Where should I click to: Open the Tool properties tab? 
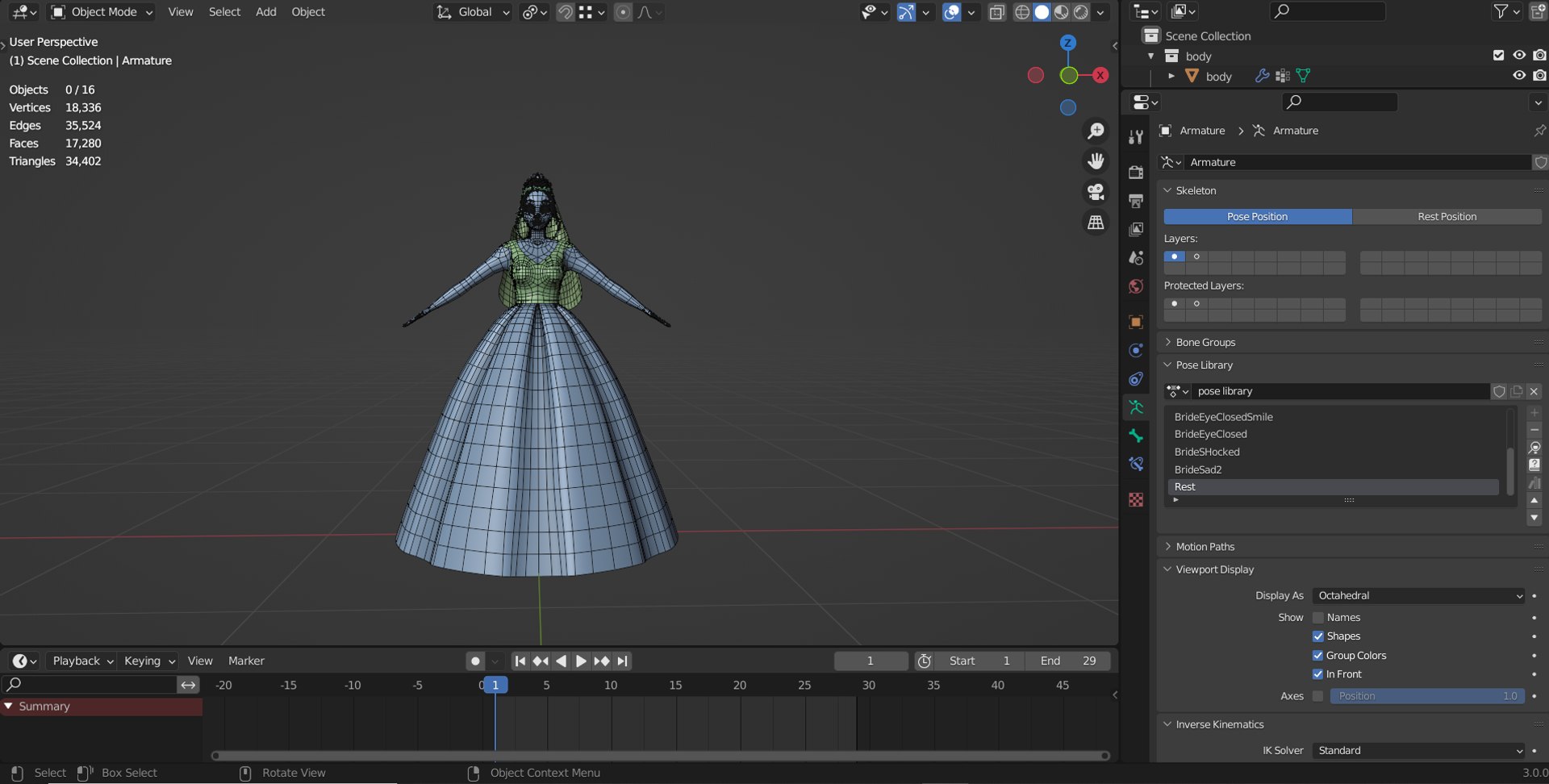coord(1136,137)
